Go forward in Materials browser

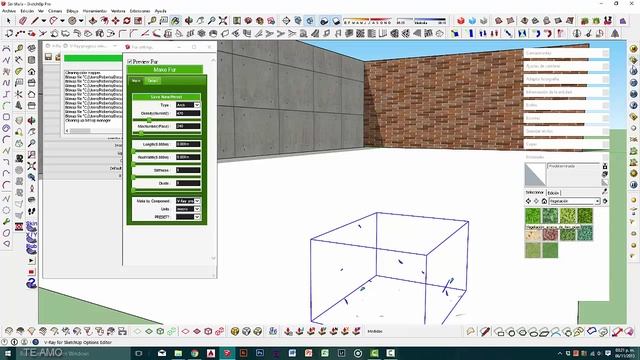coord(536,201)
